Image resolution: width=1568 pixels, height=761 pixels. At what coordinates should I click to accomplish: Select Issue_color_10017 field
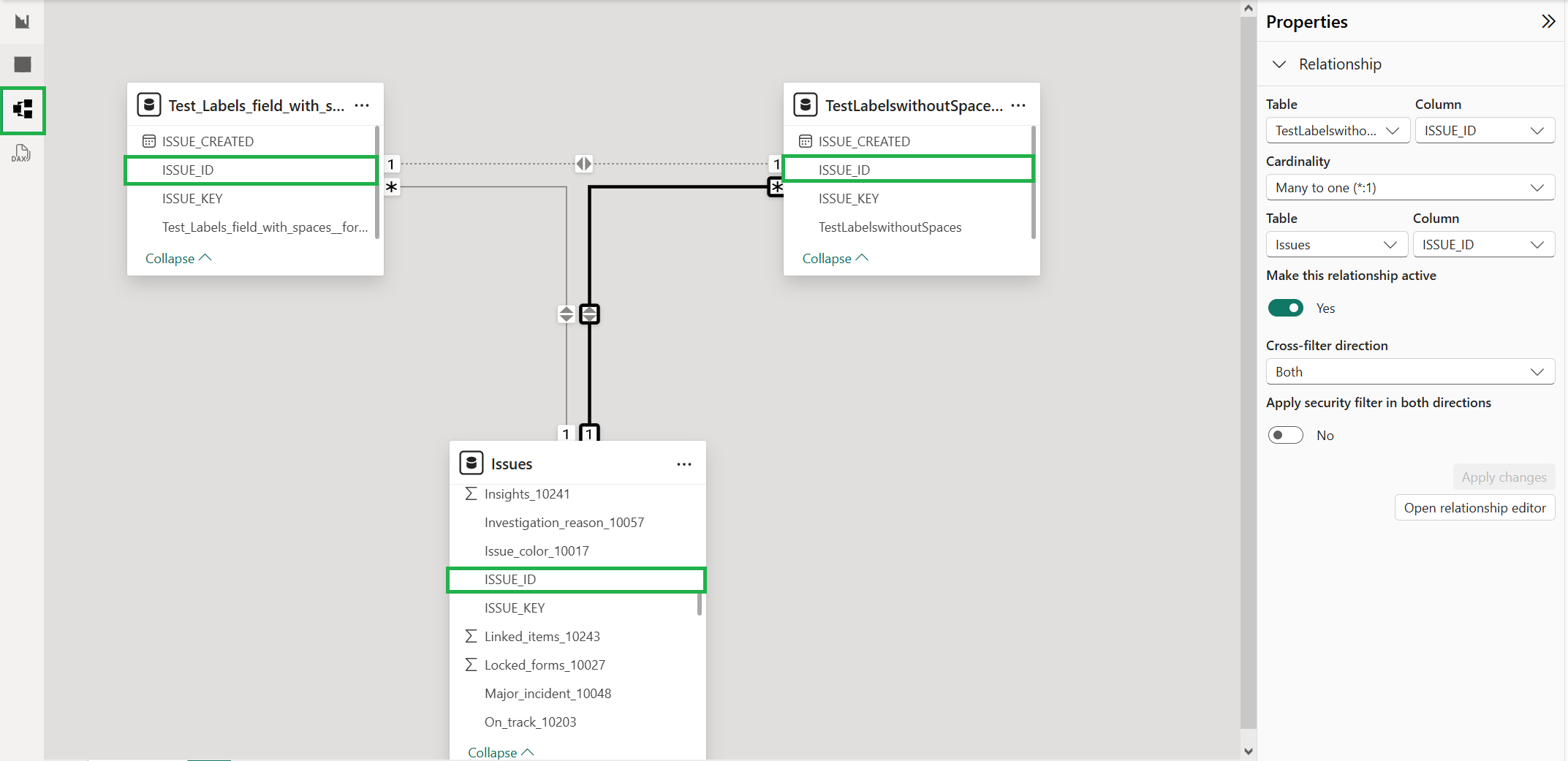(573, 551)
